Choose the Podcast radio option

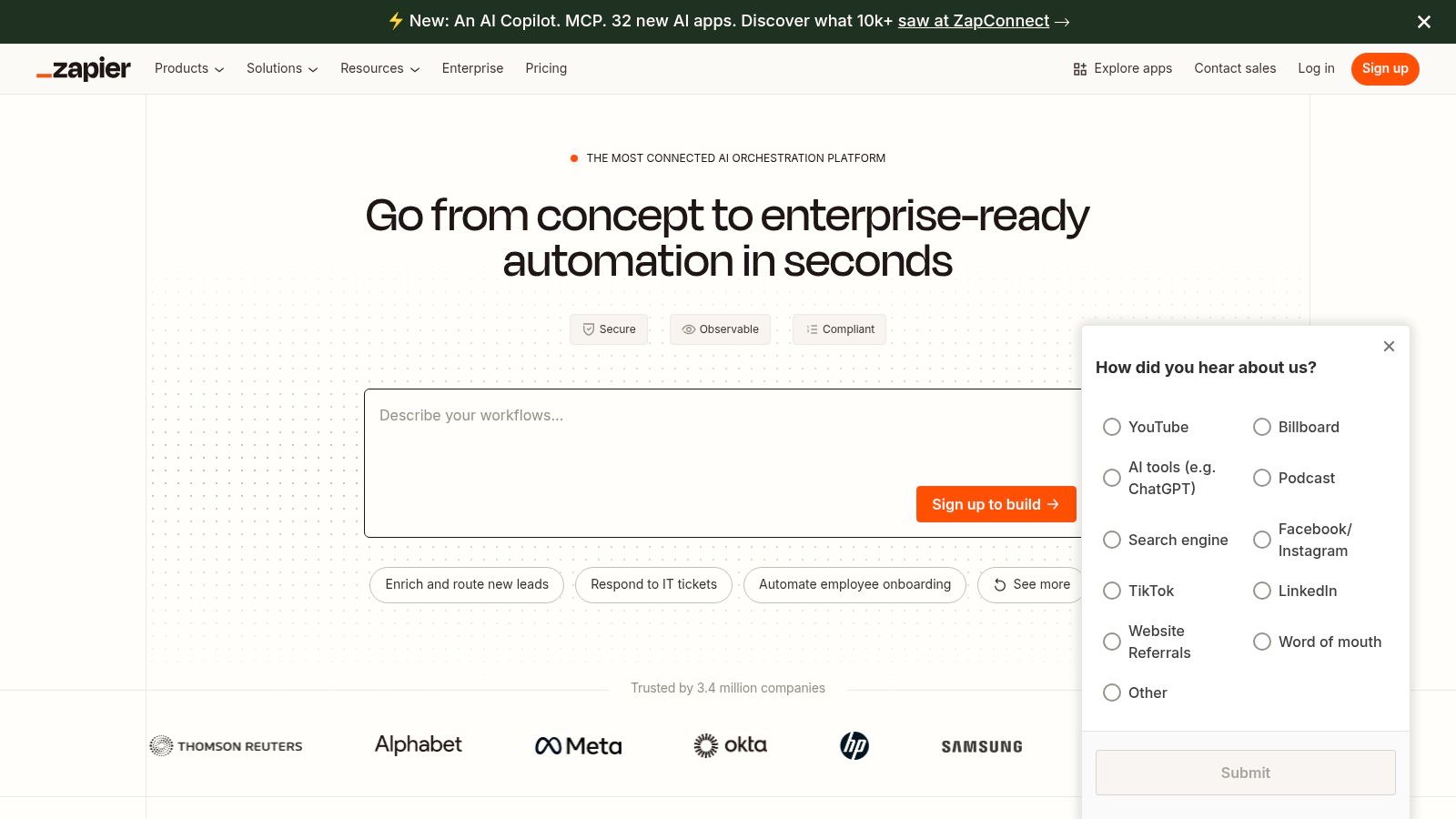pos(1262,478)
